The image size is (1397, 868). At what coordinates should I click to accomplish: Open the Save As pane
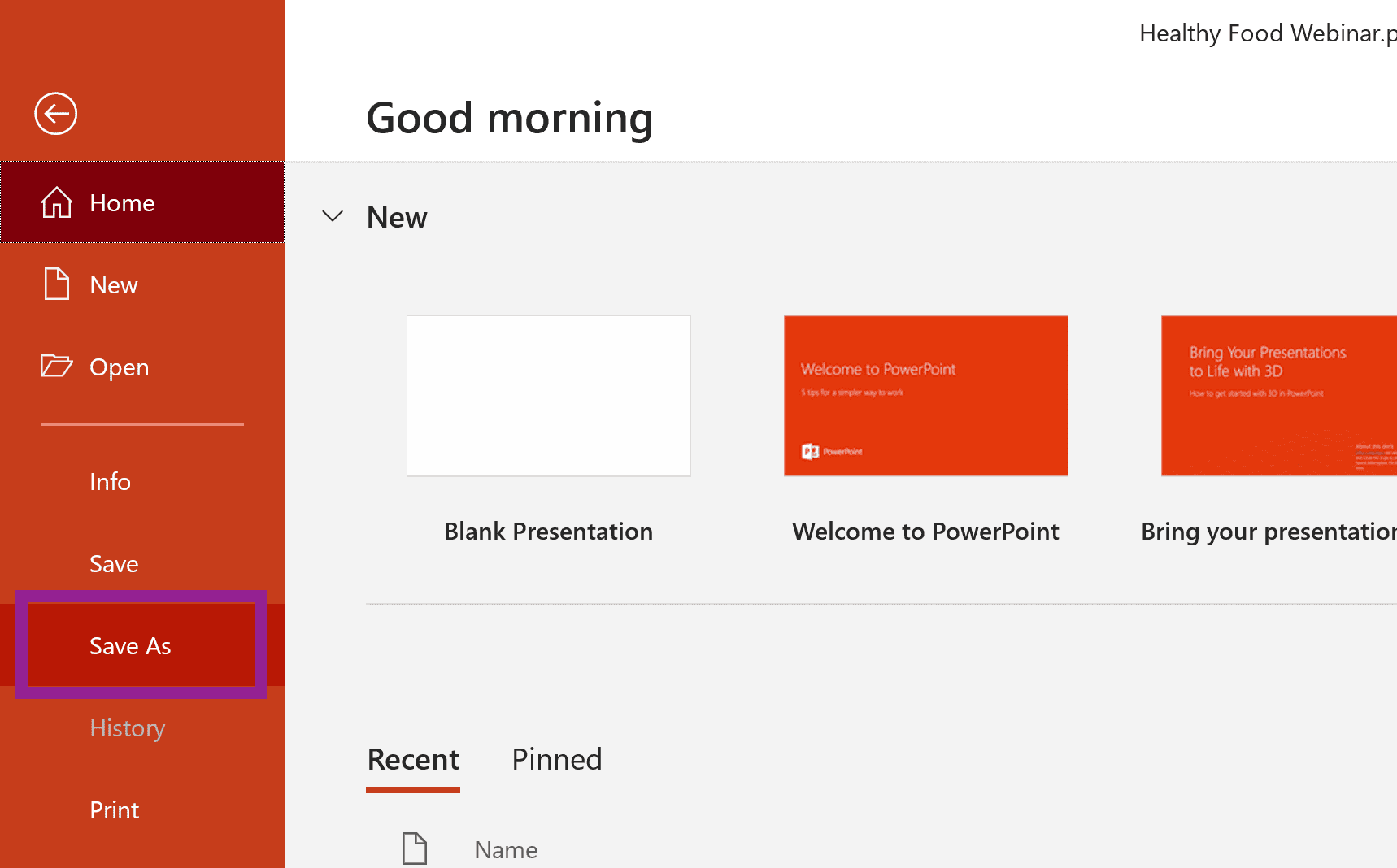coord(130,645)
